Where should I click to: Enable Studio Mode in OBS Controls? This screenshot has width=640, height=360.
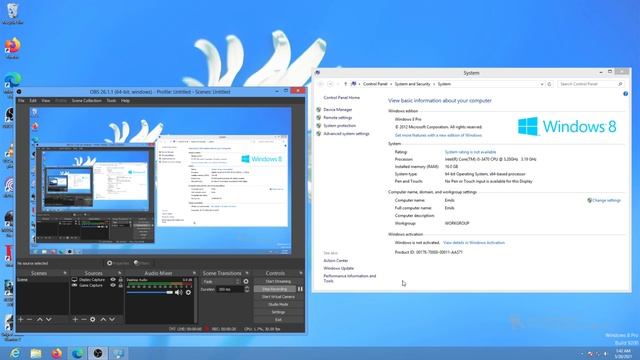(x=278, y=304)
